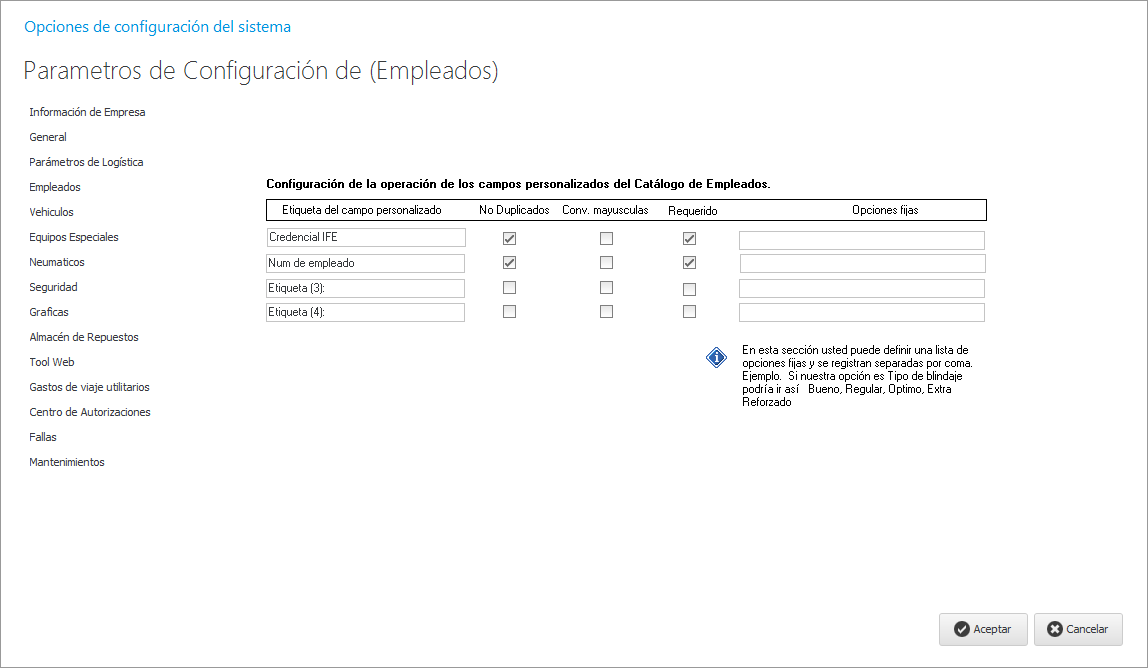Switch to Centro de Autorizaciones

pyautogui.click(x=90, y=412)
